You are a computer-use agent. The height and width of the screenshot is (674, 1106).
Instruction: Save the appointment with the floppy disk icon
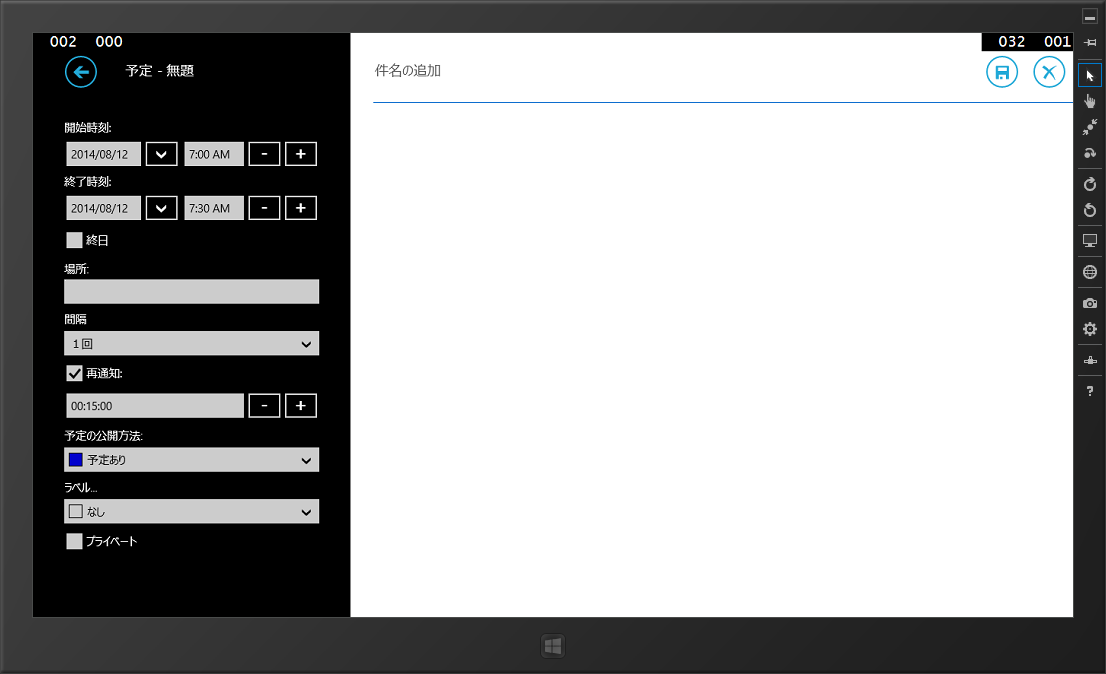click(x=1002, y=72)
